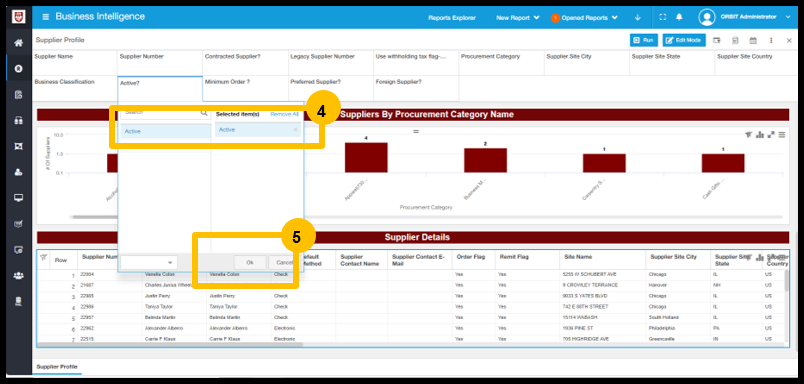Viewport: 804px width, 384px height.
Task: Click the download arrow icon
Action: click(x=637, y=17)
